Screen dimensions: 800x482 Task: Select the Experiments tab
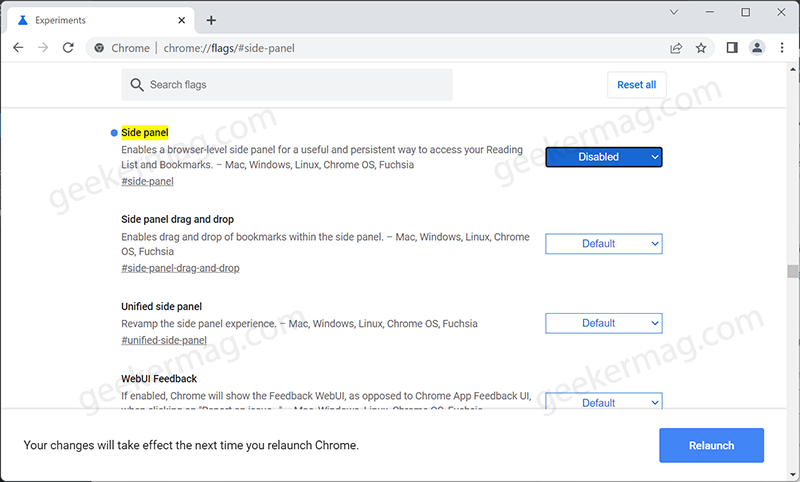[x=101, y=20]
